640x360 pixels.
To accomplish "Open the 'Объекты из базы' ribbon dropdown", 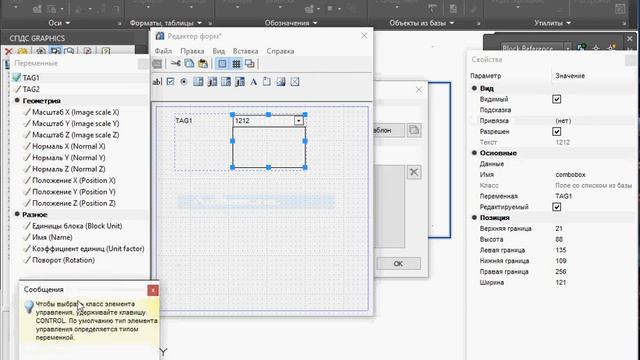I will (x=422, y=23).
